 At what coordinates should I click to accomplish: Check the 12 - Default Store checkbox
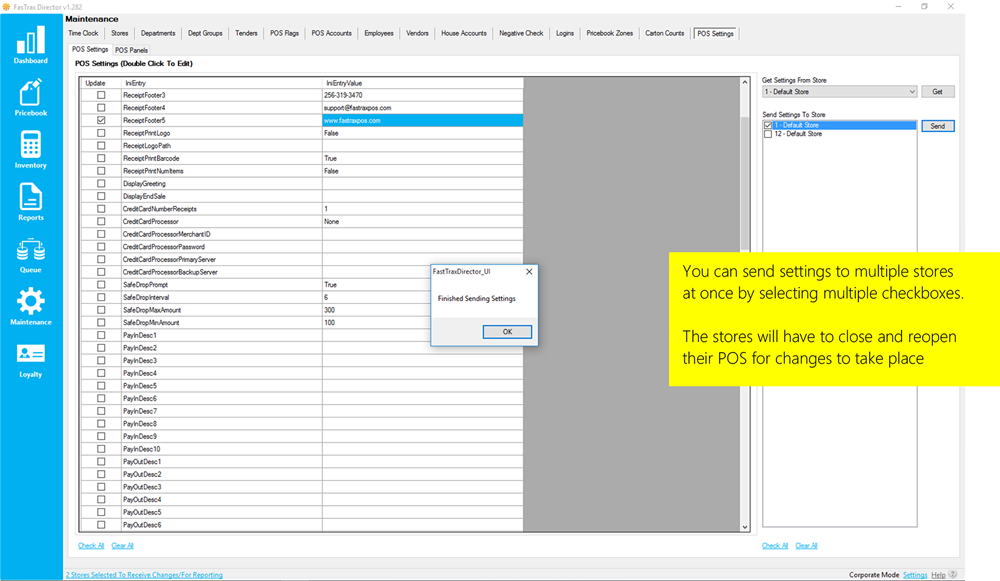768,135
